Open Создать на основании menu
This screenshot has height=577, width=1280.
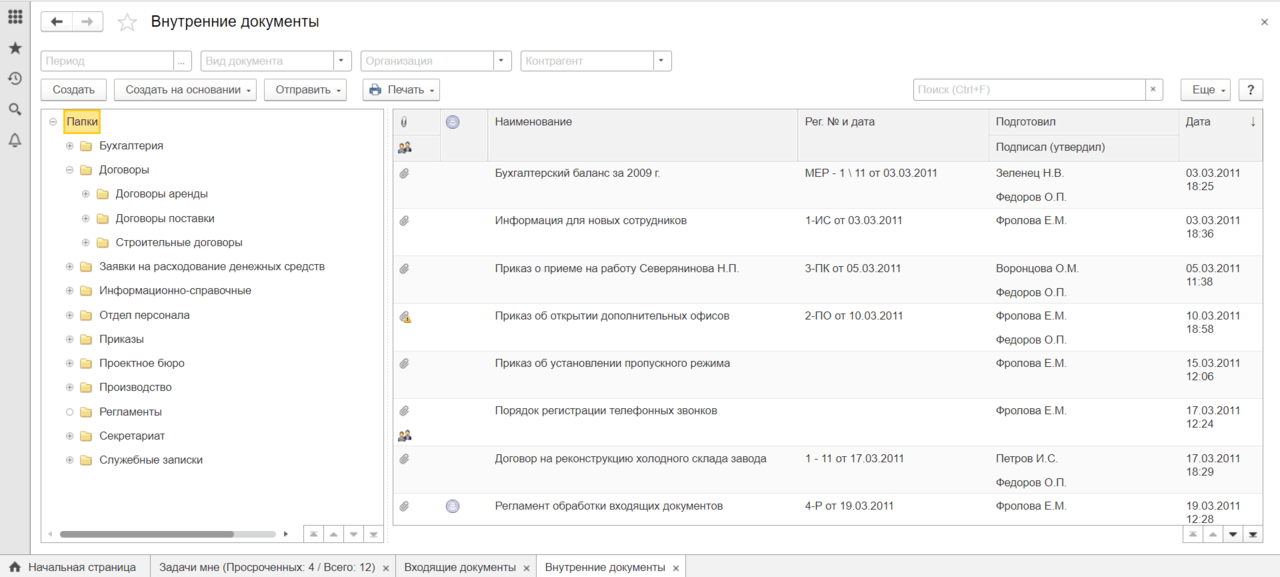click(x=185, y=90)
